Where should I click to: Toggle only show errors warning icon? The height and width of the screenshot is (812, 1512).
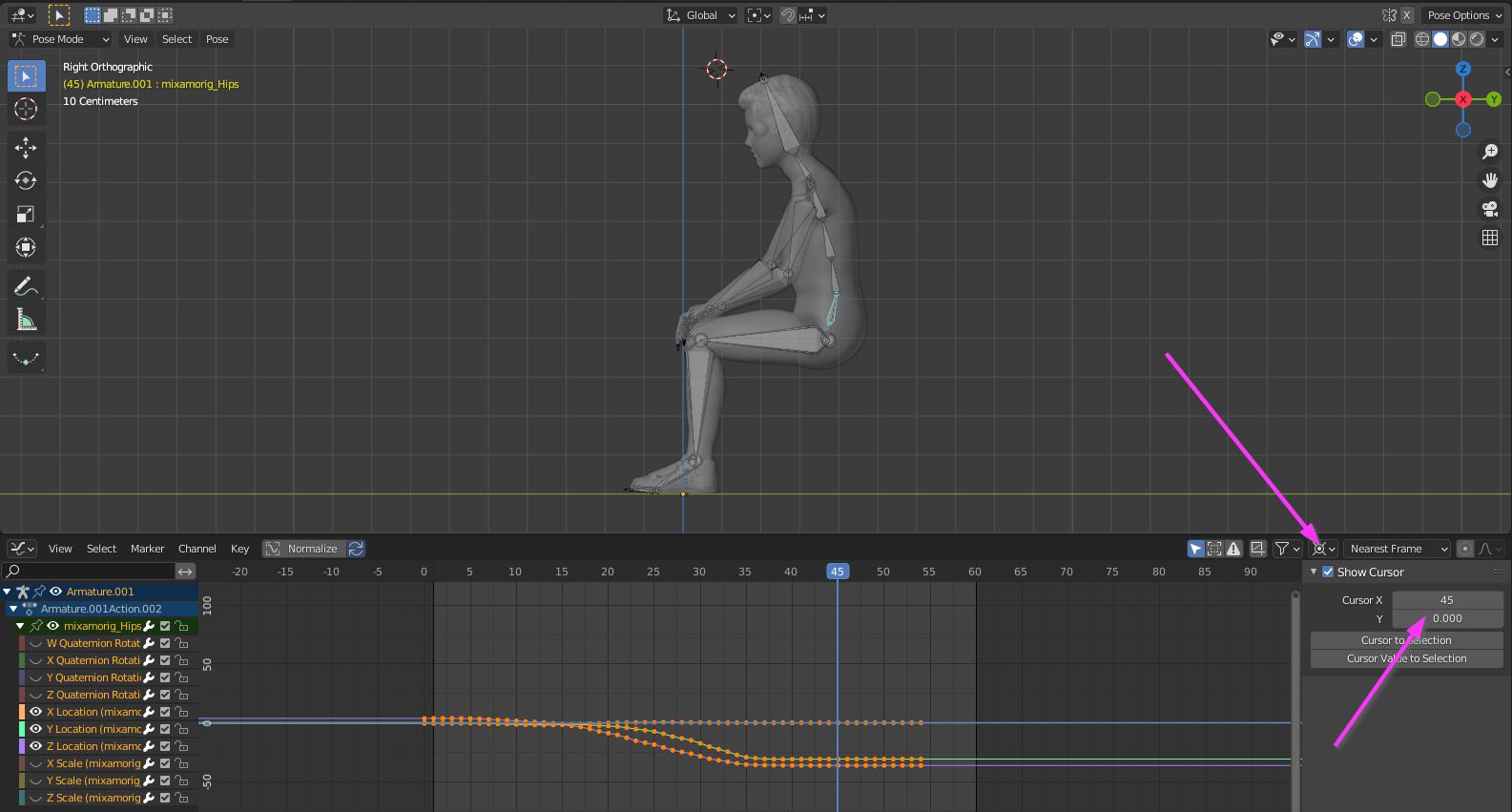1233,549
